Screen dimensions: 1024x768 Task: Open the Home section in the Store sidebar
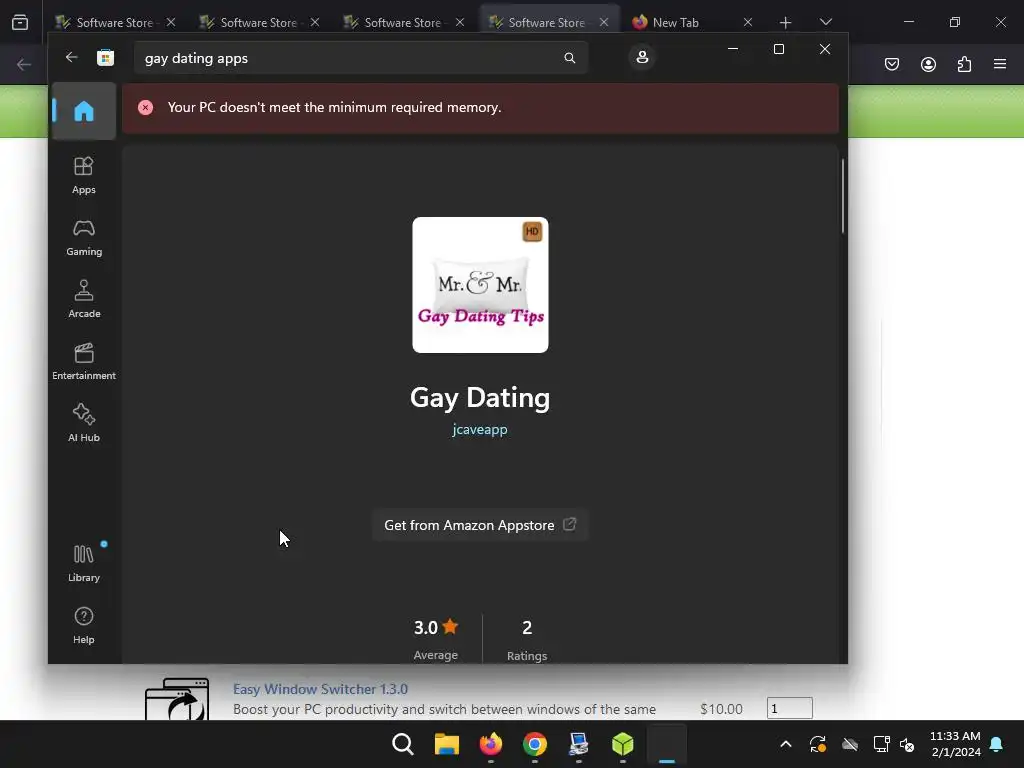coord(84,111)
